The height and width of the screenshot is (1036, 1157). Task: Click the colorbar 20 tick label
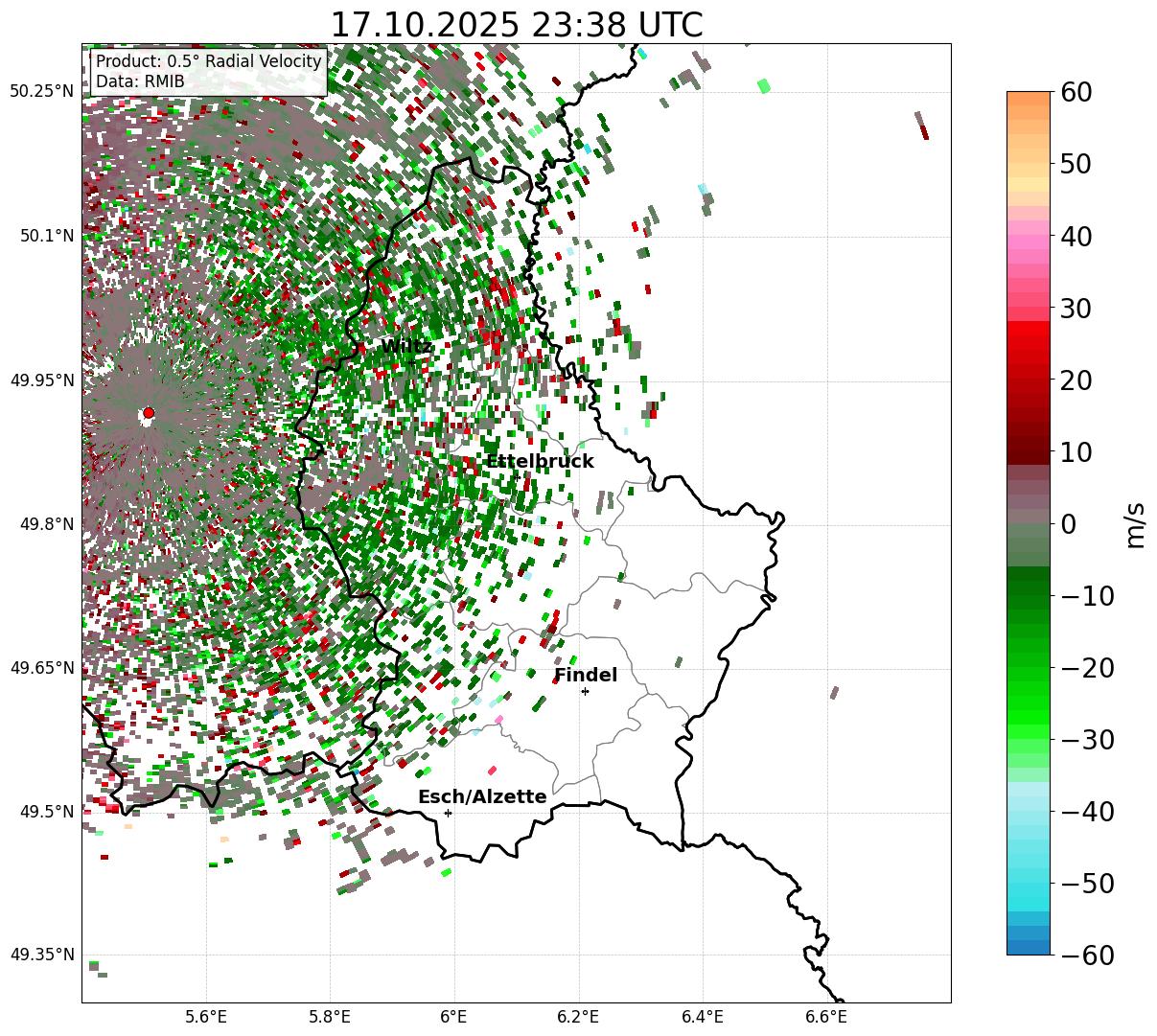click(1077, 380)
